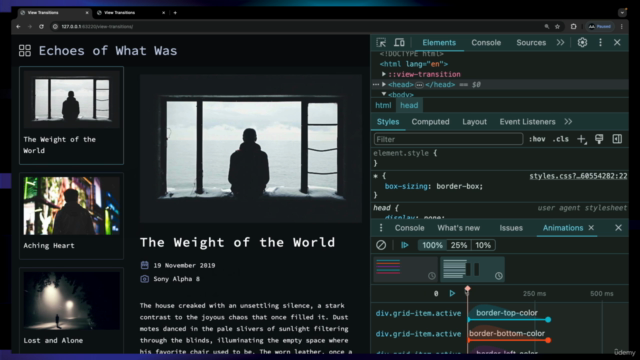Toggle the :hov element state panel

click(x=537, y=139)
